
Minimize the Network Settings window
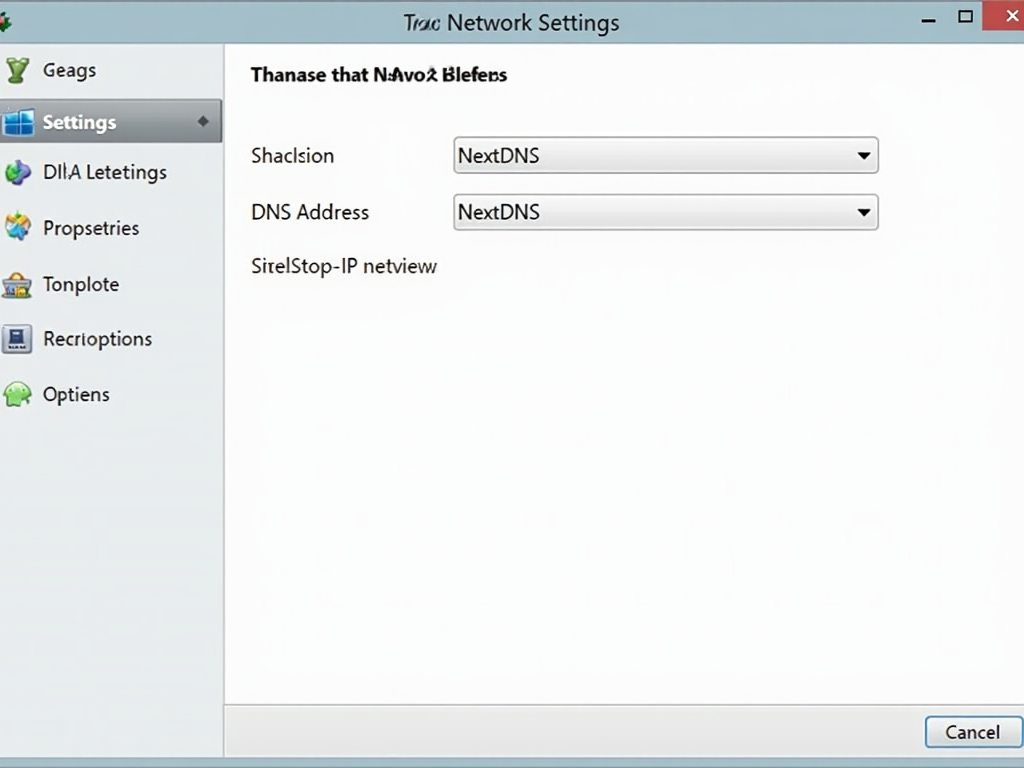(x=928, y=20)
